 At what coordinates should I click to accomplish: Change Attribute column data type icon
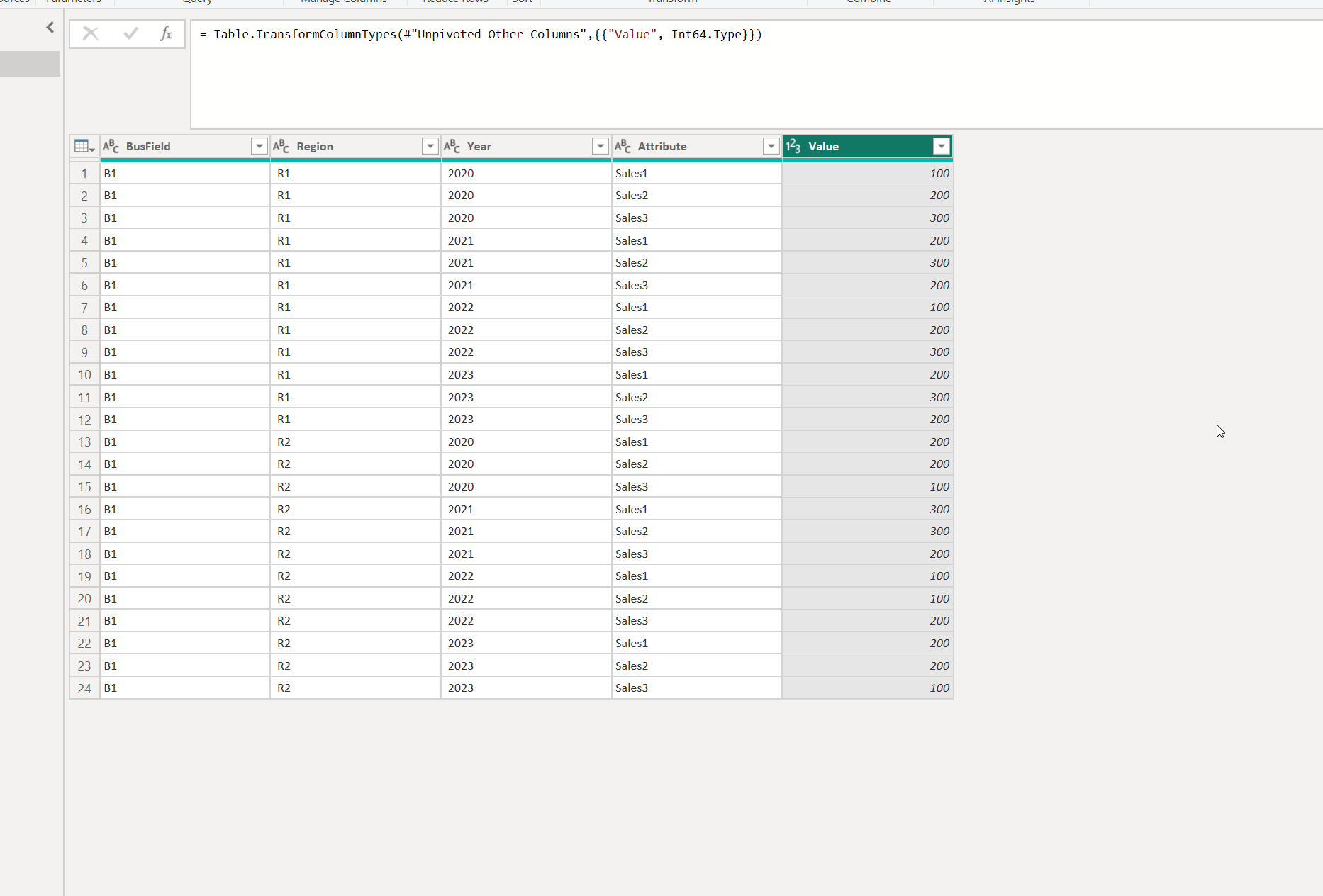623,146
